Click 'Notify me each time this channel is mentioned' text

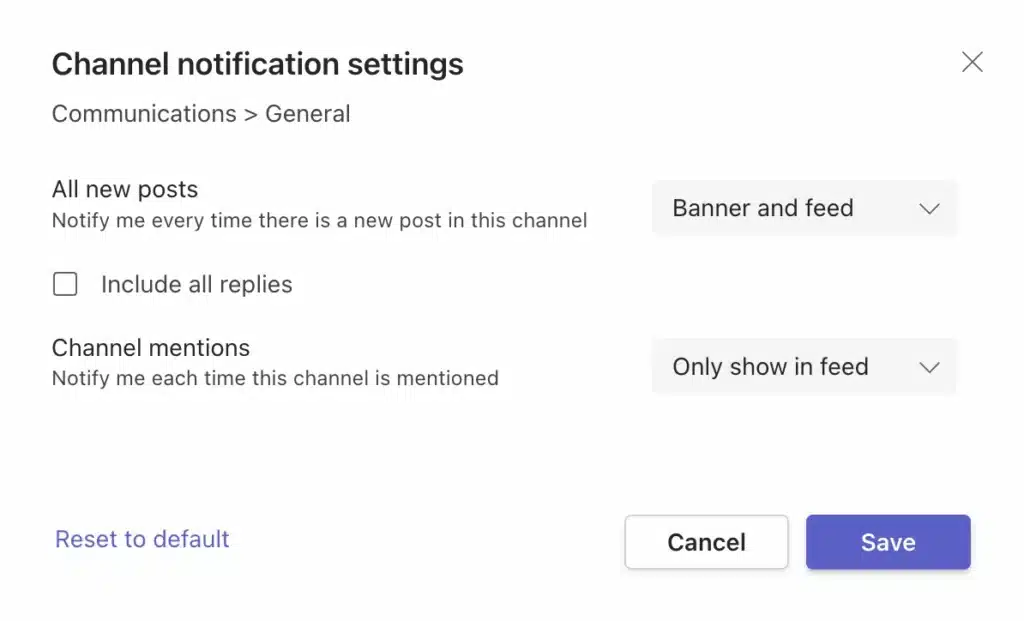point(275,378)
